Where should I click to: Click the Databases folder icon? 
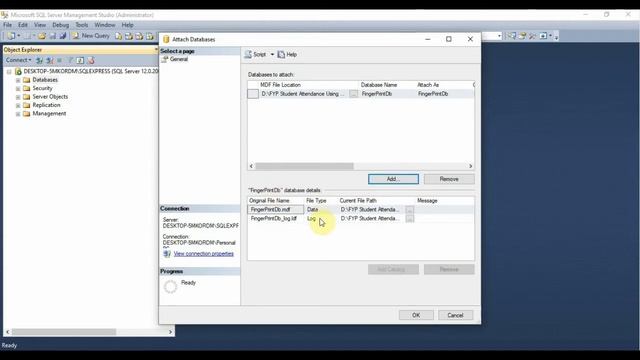click(x=27, y=80)
